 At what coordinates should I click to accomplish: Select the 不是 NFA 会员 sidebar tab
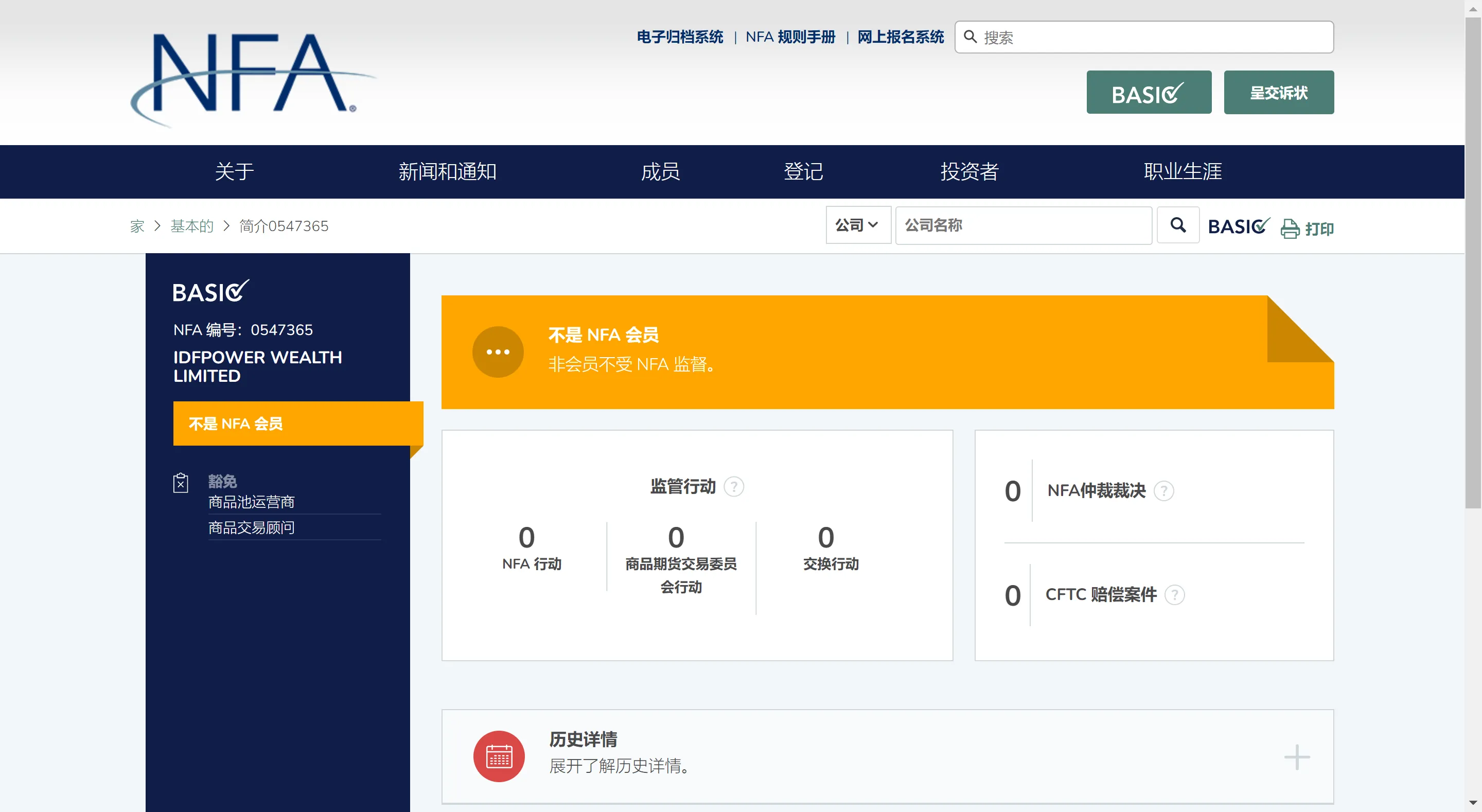click(298, 423)
